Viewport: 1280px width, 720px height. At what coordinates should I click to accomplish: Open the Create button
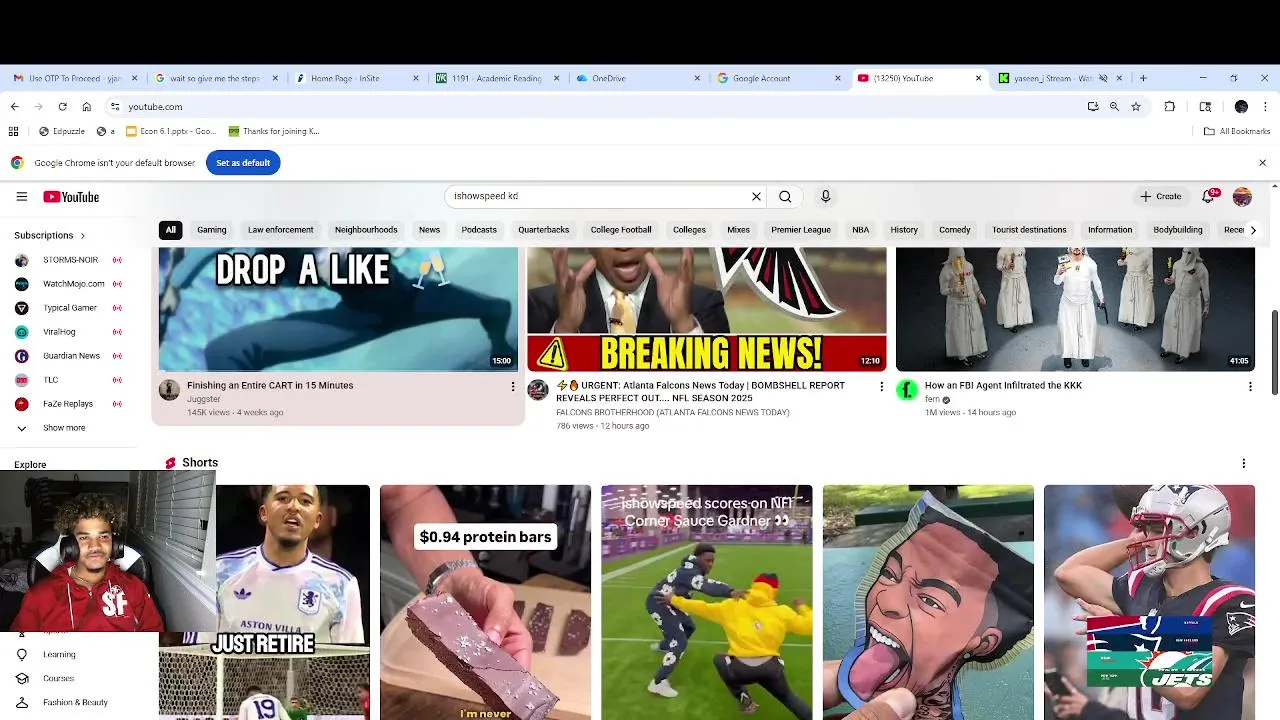[1161, 197]
